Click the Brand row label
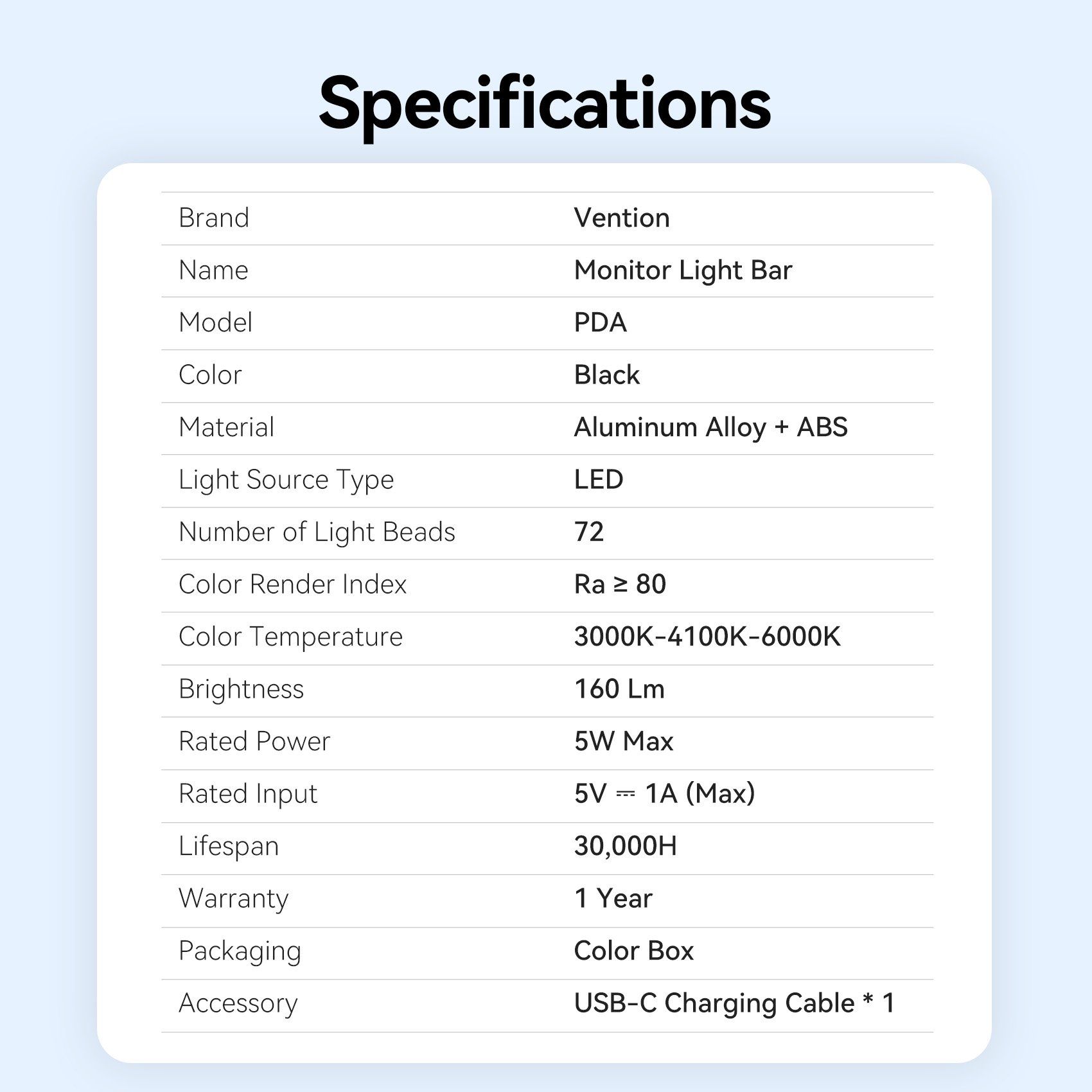This screenshot has height=1092, width=1092. pos(214,218)
